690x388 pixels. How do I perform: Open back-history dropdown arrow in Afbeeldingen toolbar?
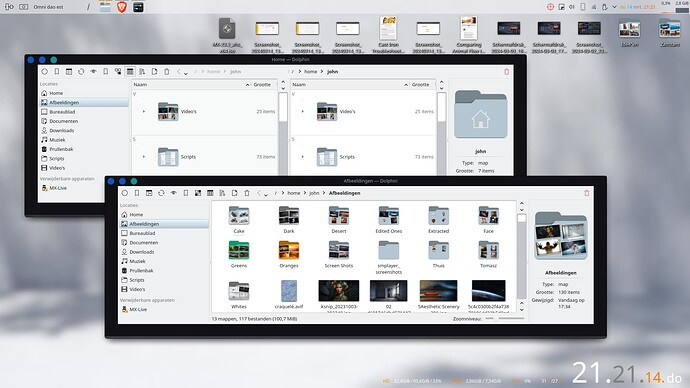pyautogui.click(x=266, y=194)
